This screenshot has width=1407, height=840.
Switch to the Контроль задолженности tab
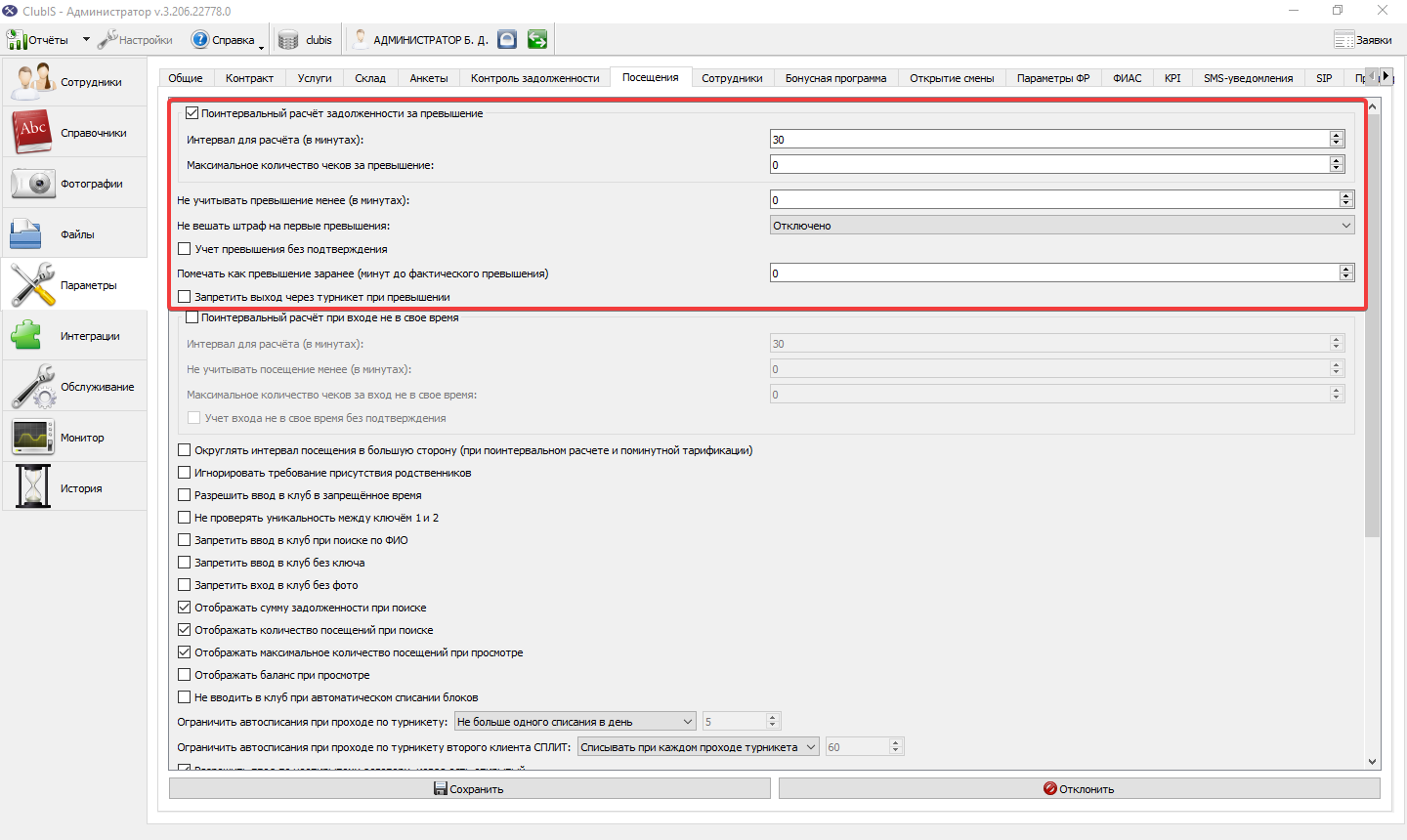(534, 78)
